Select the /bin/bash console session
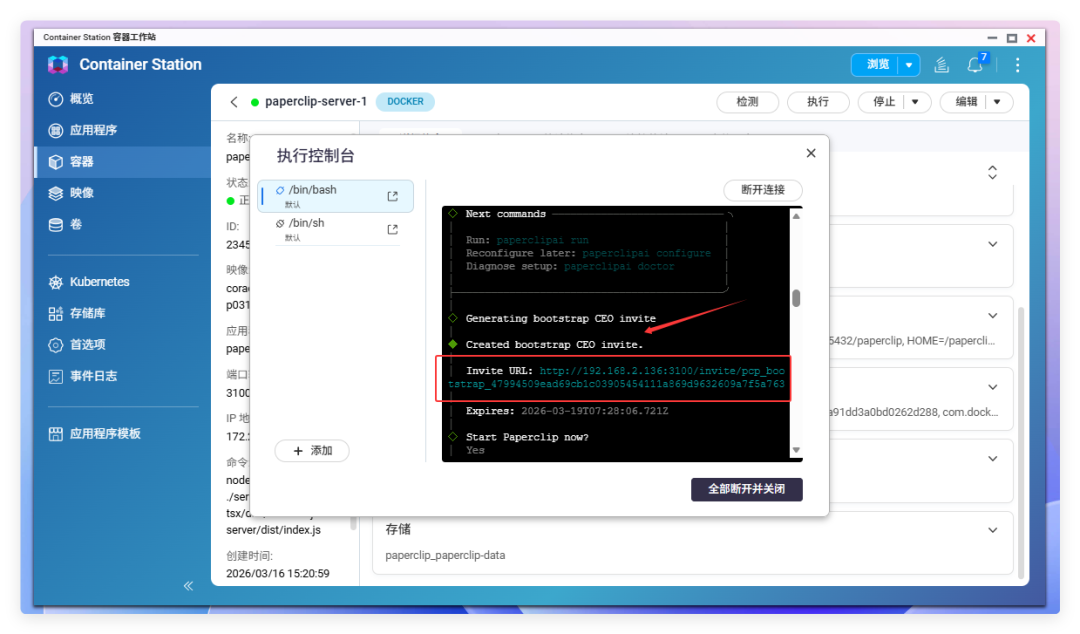The image size is (1080, 634). (335, 196)
